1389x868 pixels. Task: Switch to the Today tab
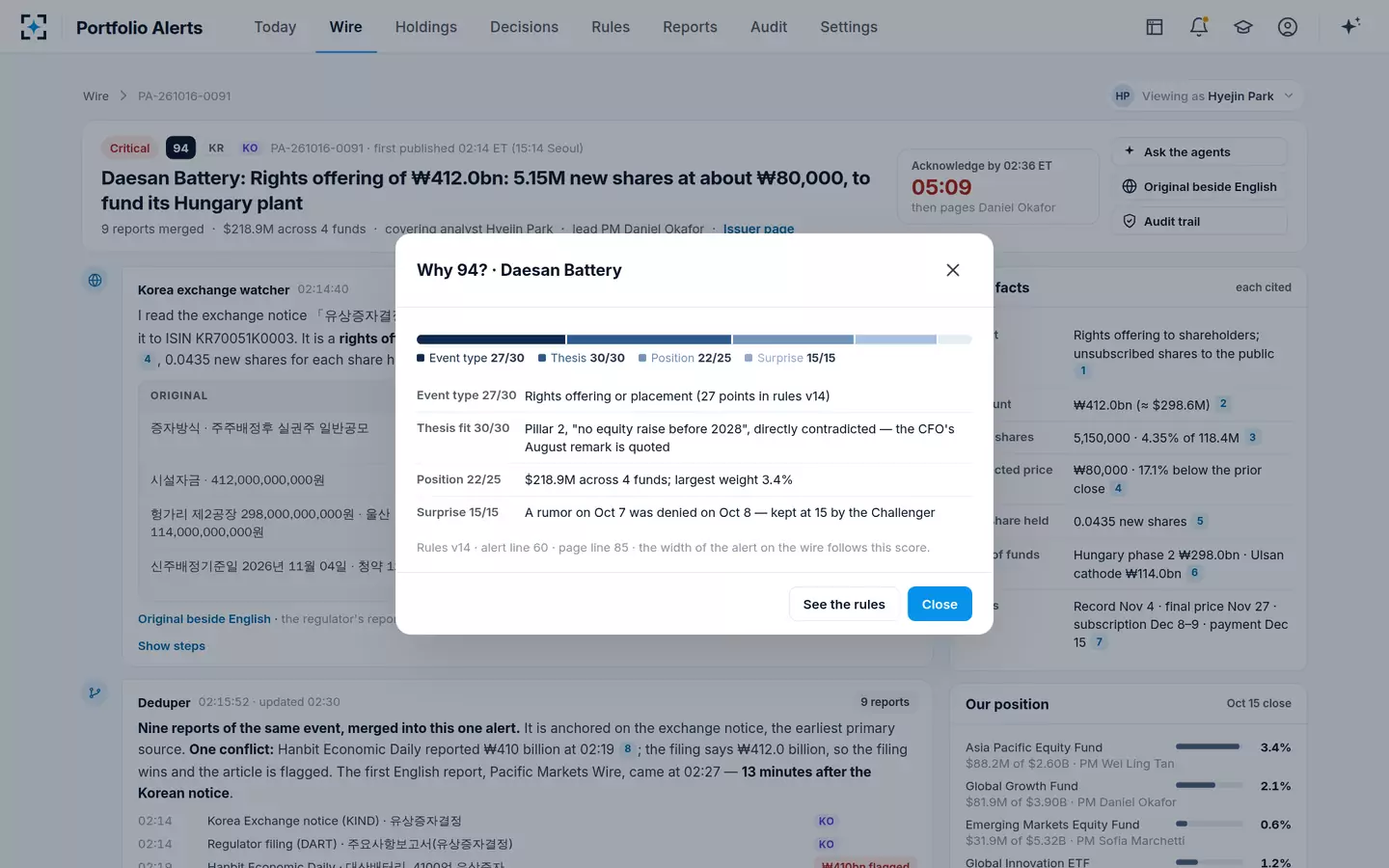275,27
